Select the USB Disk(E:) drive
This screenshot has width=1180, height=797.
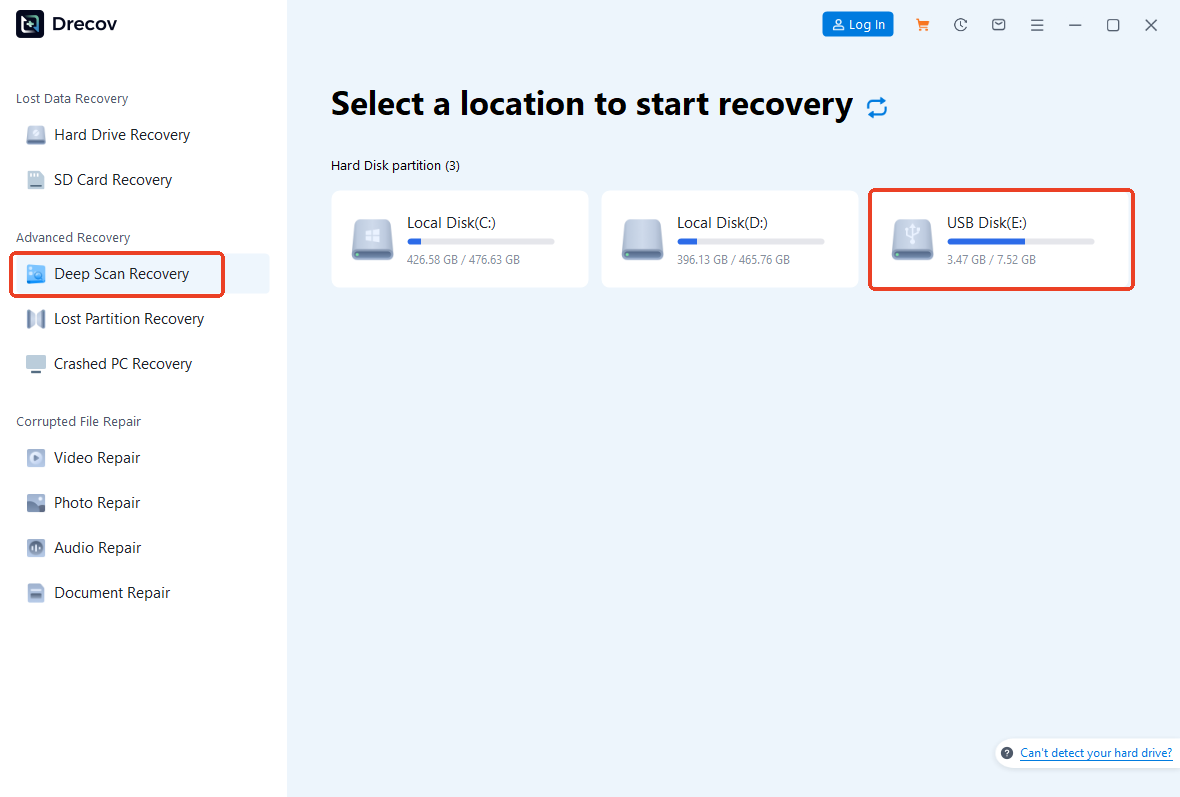1000,239
